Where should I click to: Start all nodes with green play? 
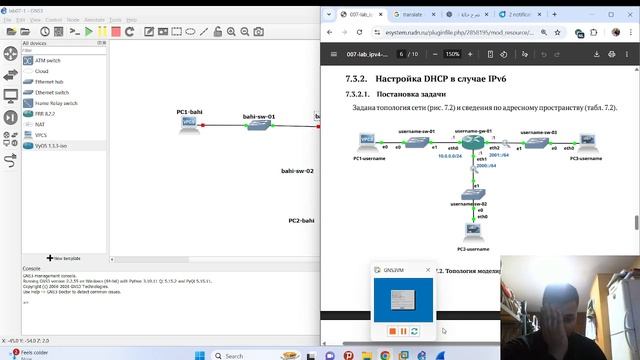(89, 31)
